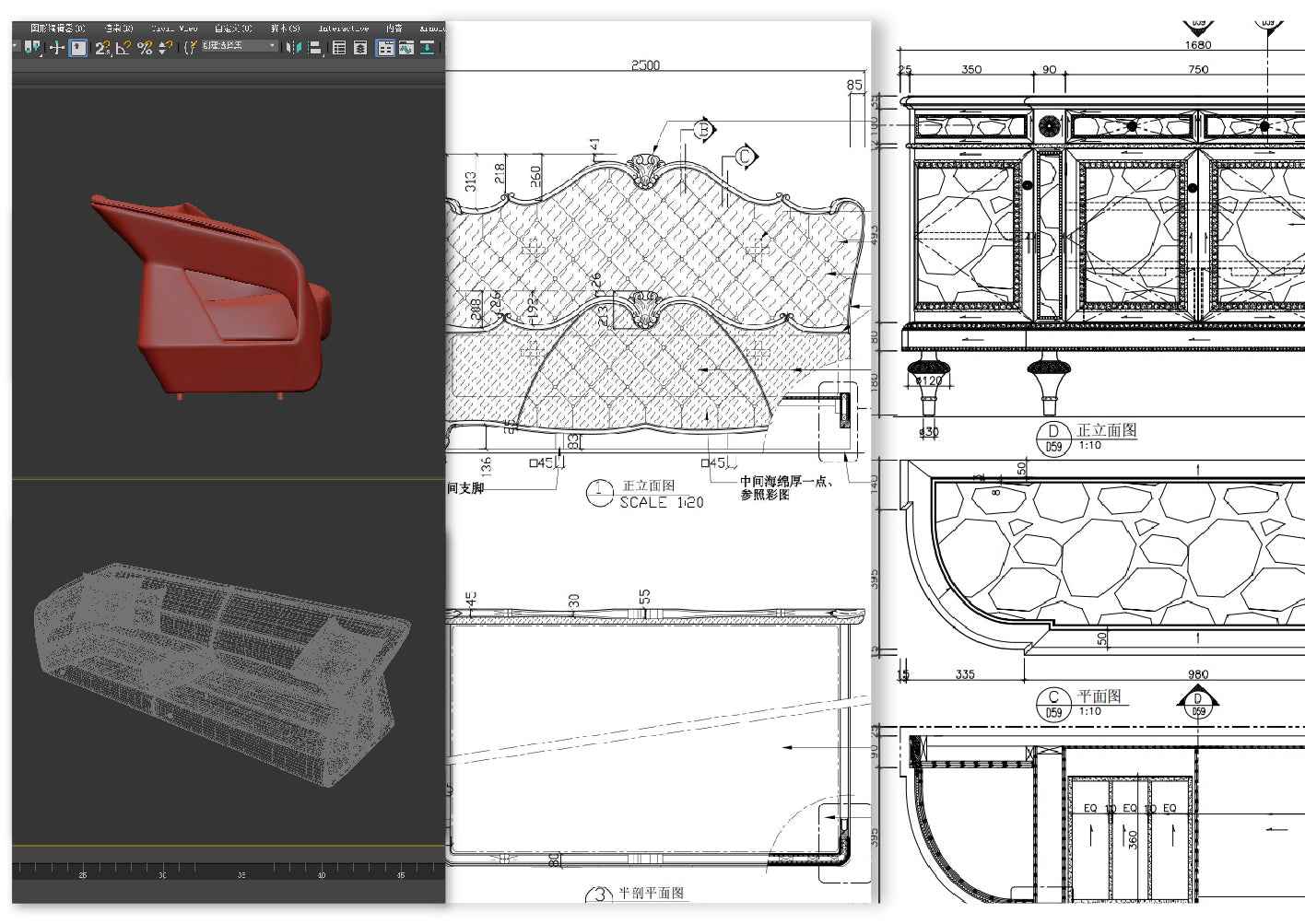
Task: Open the Curve Editor icon
Action: pos(406,48)
